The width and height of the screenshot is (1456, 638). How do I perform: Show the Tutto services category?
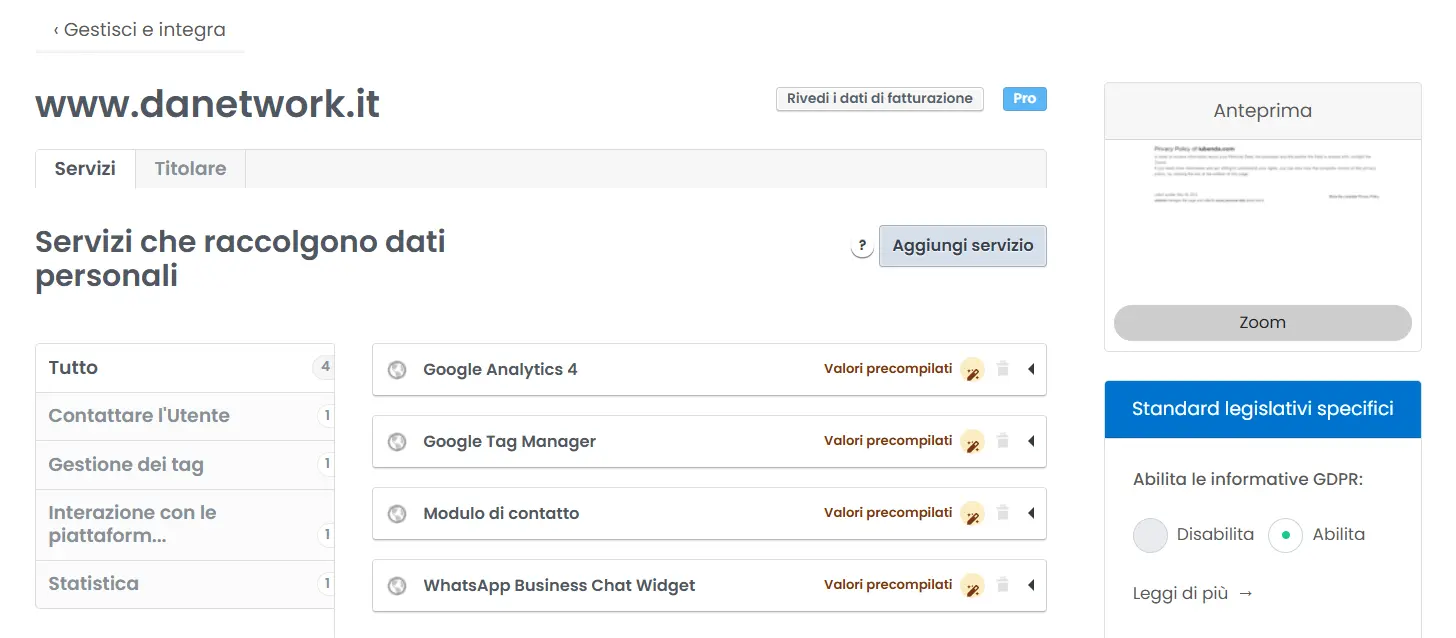point(185,368)
